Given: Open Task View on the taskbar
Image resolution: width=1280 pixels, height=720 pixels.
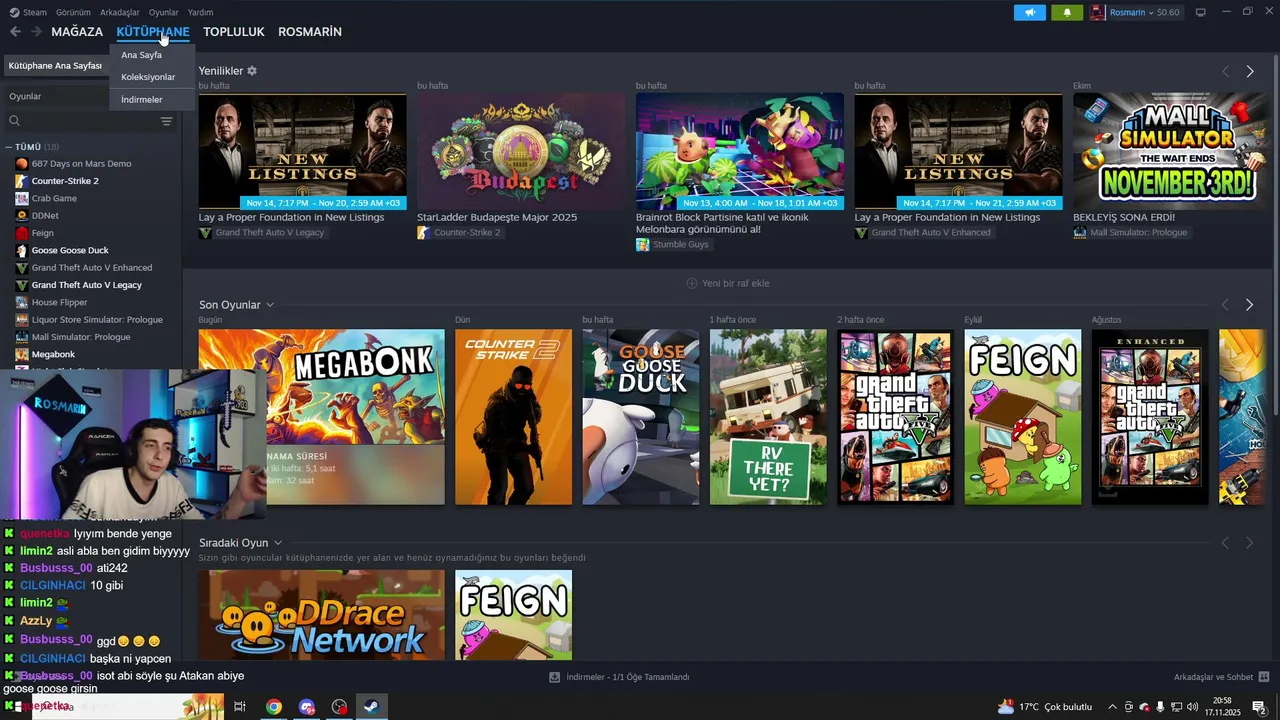Looking at the screenshot, I should pos(240,707).
